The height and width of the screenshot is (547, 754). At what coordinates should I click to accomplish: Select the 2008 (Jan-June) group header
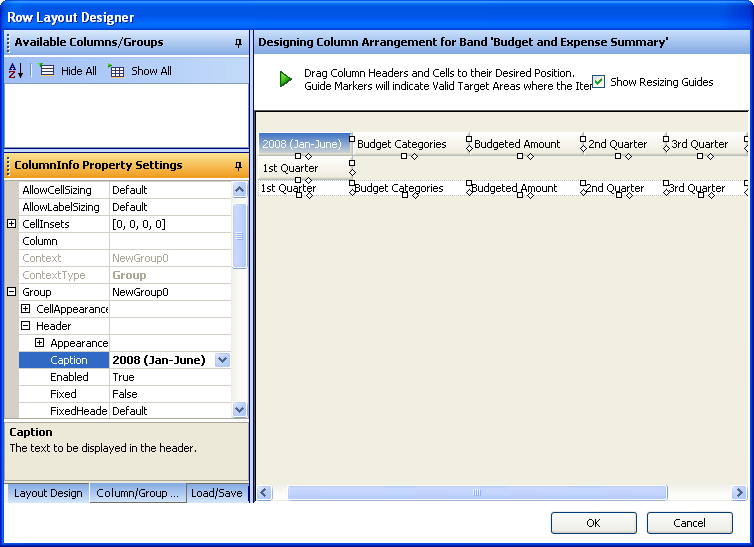(302, 144)
